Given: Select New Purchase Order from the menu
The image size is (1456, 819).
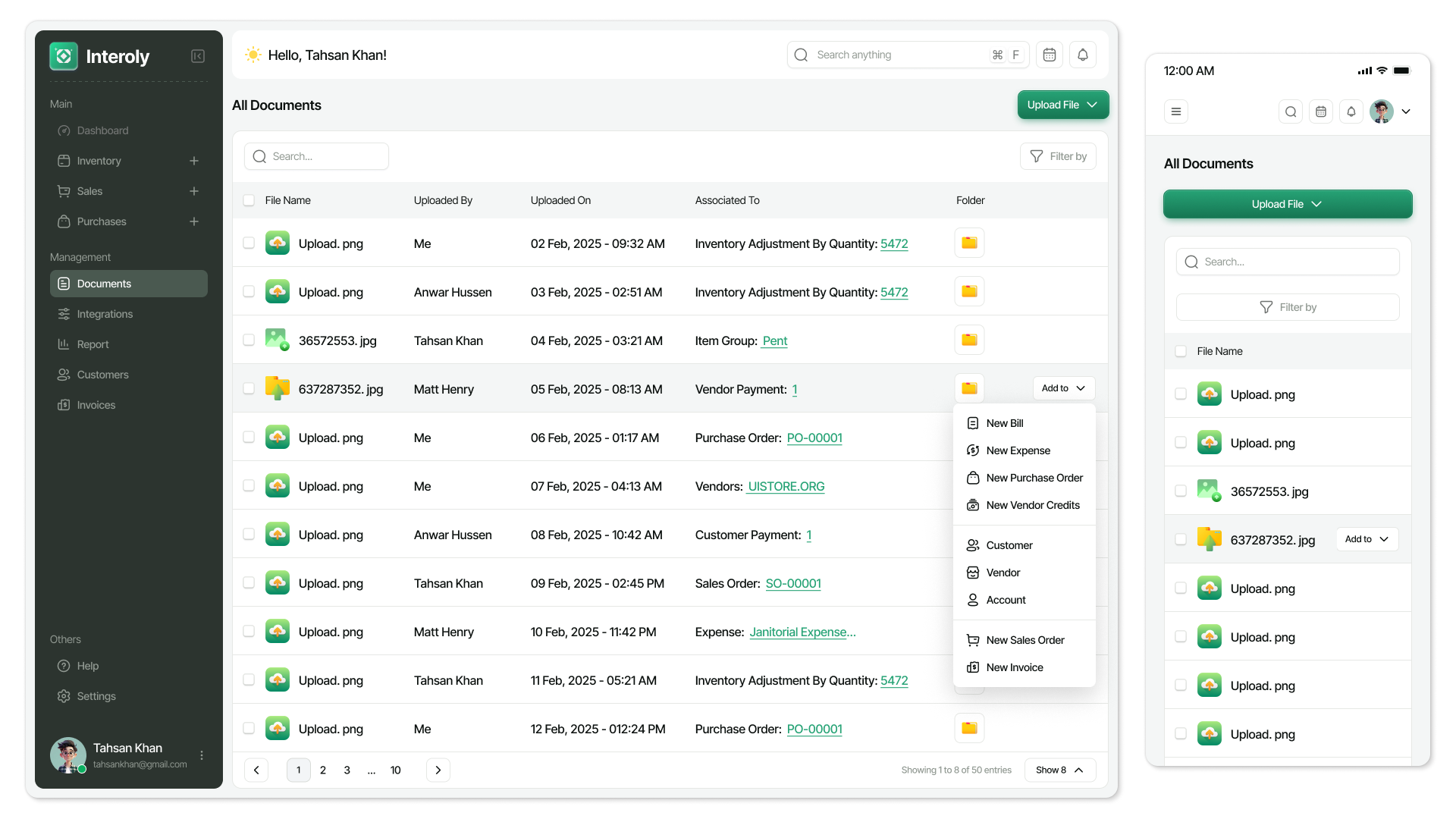Looking at the screenshot, I should tap(1034, 478).
